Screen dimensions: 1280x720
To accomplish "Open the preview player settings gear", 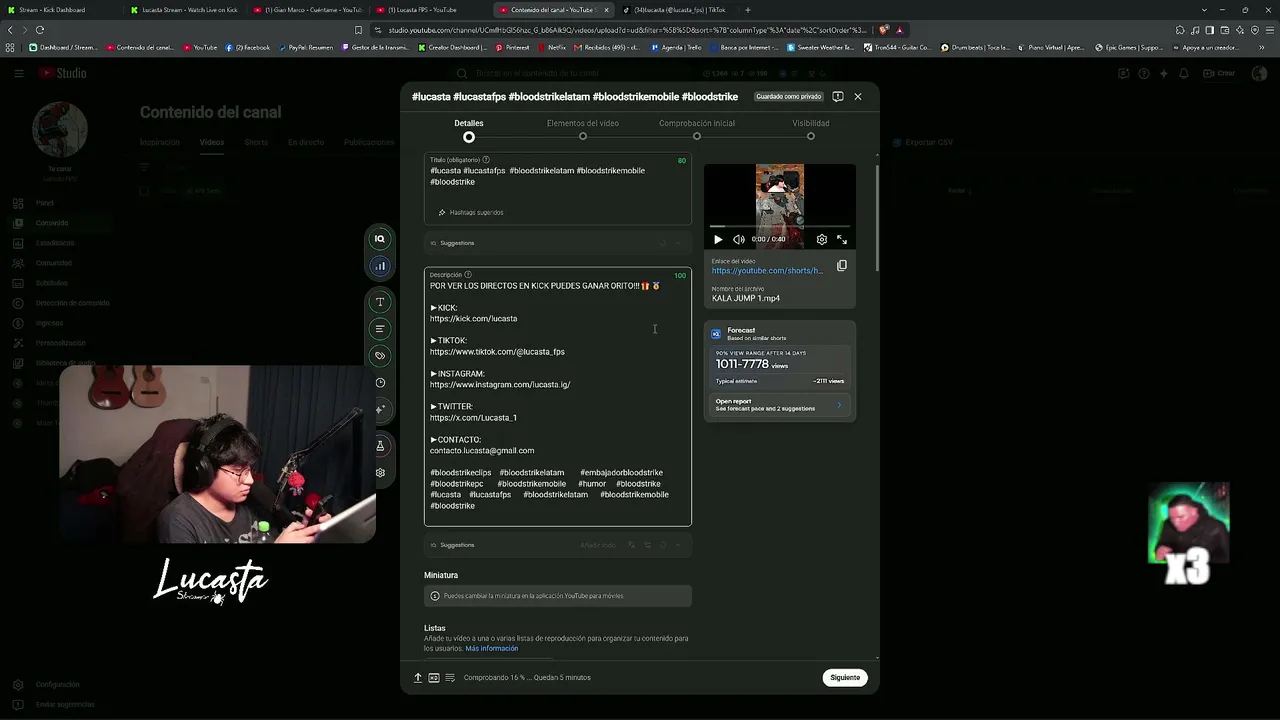I will [x=822, y=240].
